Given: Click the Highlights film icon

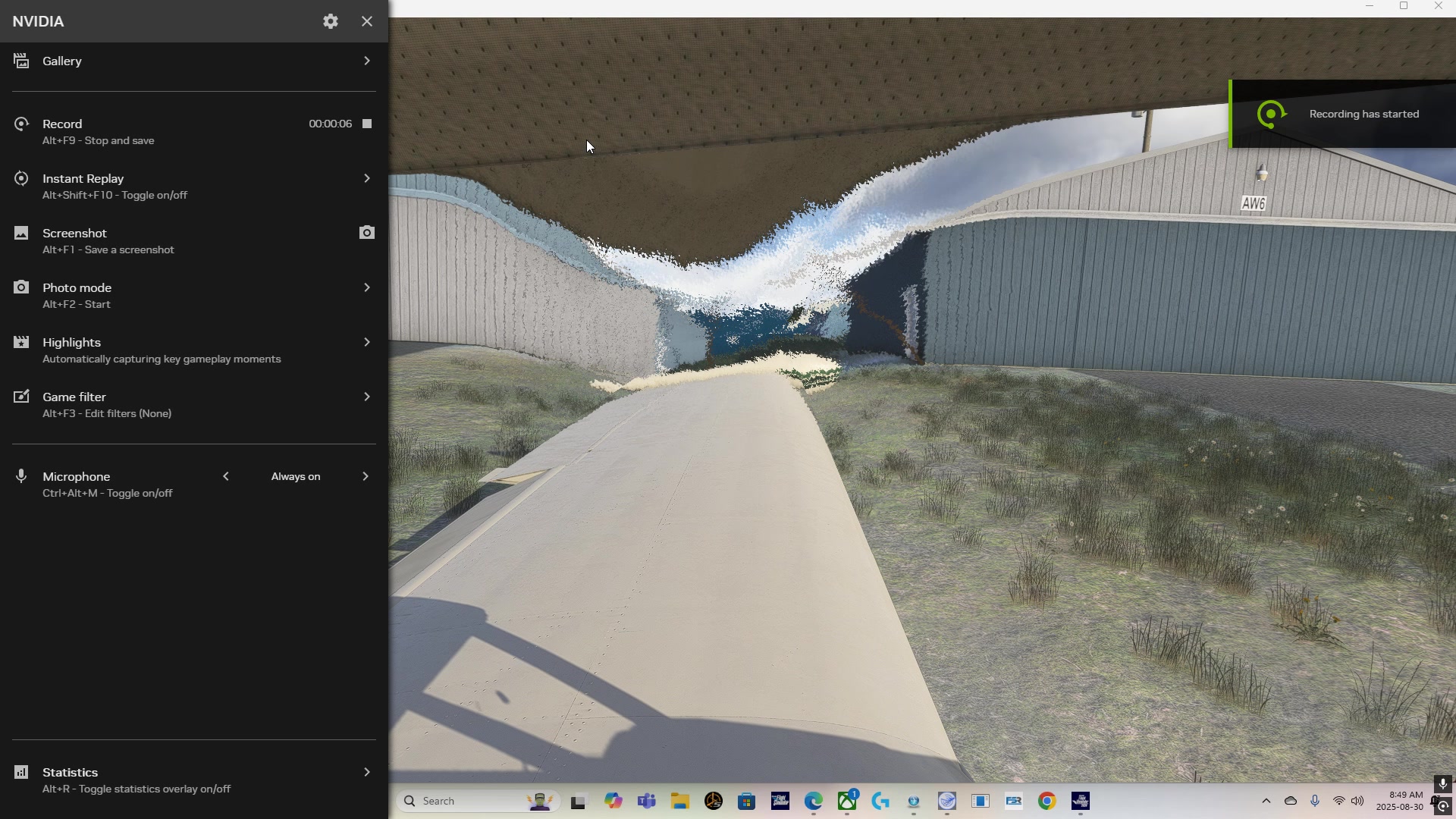Looking at the screenshot, I should 21,342.
